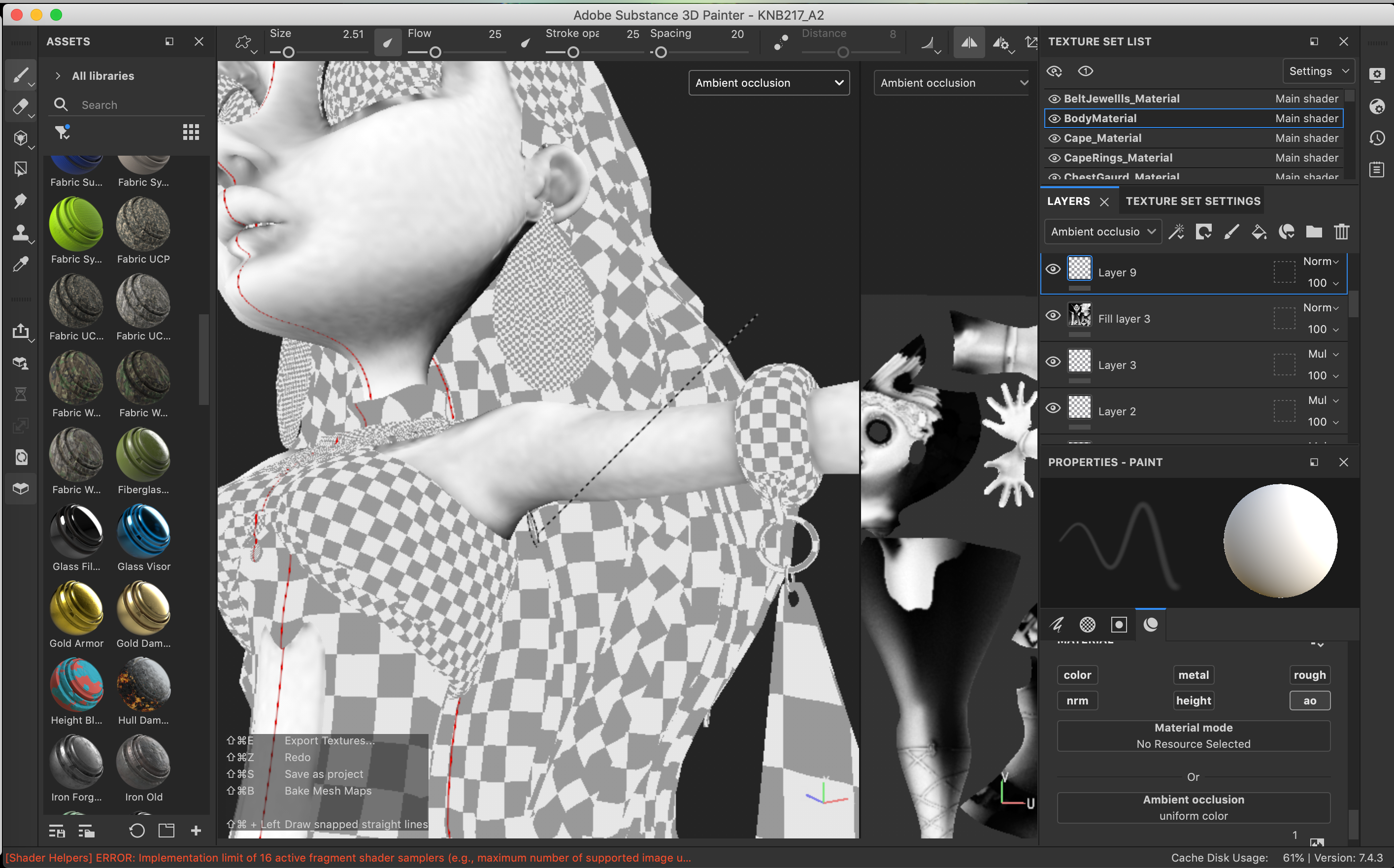Toggle the symmetry mirror icon
Viewport: 1394px width, 868px height.
[969, 42]
